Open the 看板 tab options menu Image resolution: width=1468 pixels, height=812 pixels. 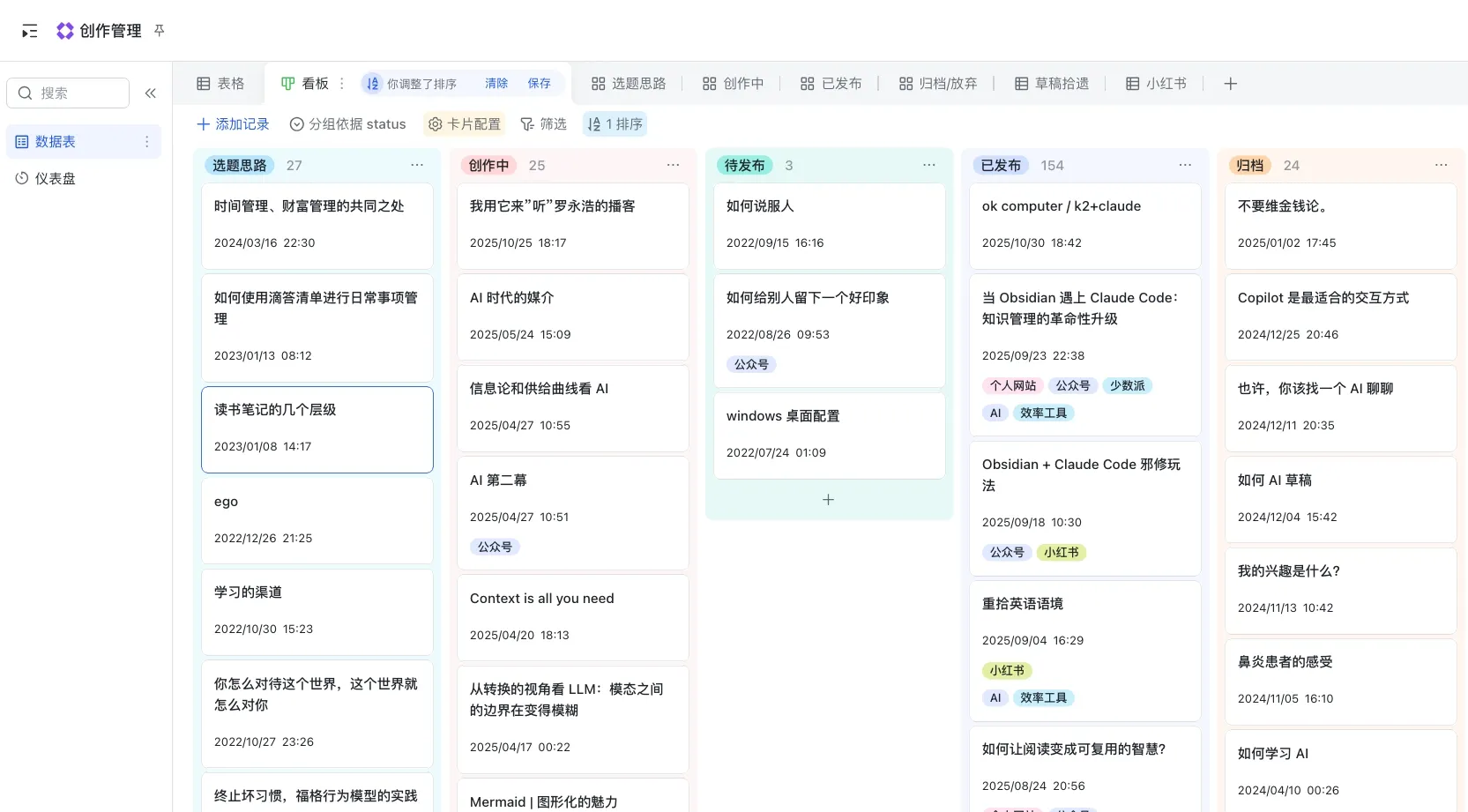342,84
